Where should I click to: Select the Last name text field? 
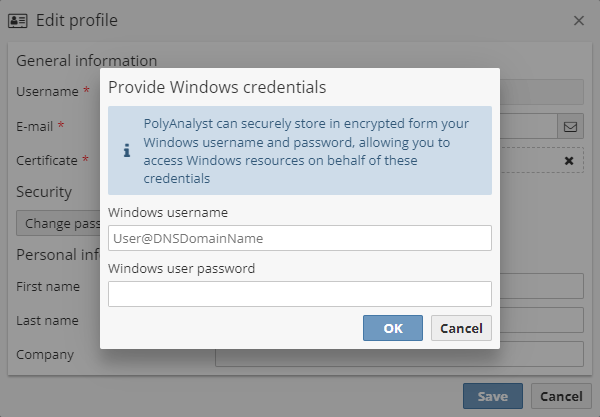click(x=541, y=320)
